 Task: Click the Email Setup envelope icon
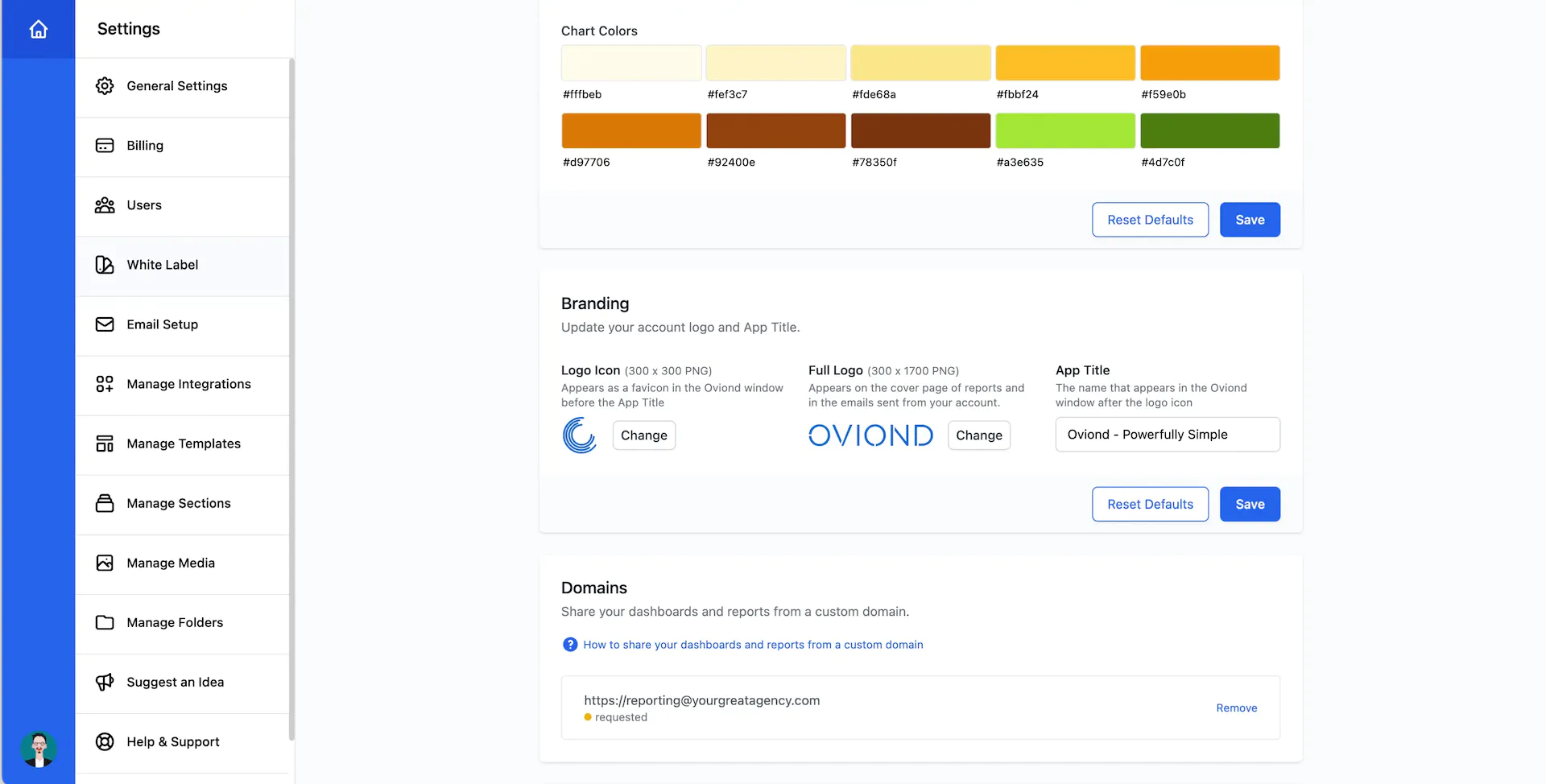(105, 324)
